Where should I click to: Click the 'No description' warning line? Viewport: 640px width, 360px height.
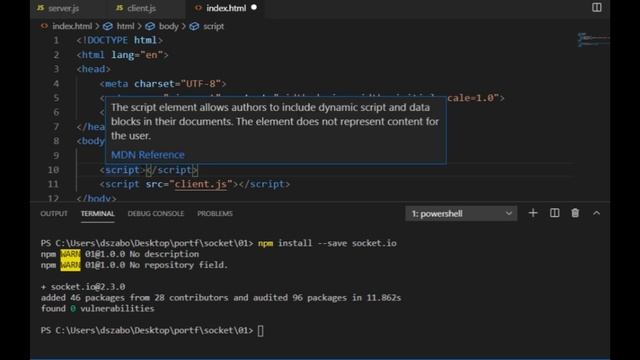point(120,254)
